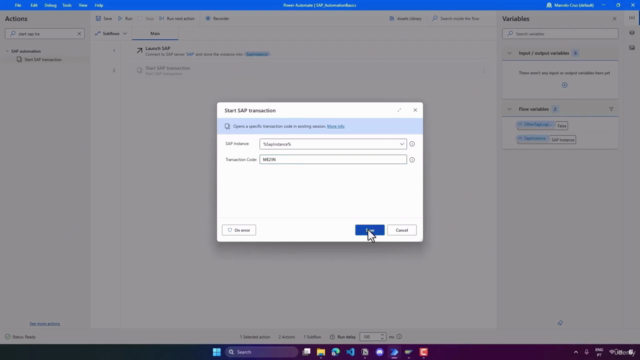
Task: Edit the Transaction Code field
Action: (333, 160)
